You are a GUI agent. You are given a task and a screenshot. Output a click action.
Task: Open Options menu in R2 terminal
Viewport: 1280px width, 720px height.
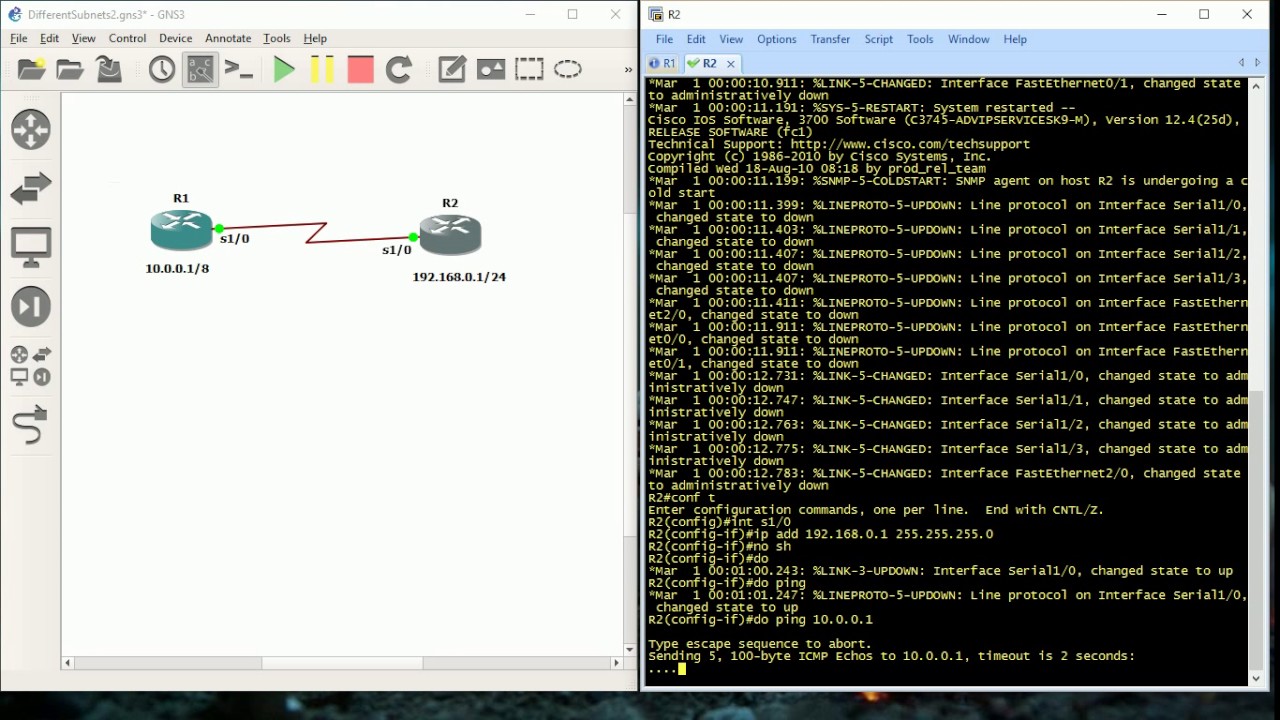point(776,39)
